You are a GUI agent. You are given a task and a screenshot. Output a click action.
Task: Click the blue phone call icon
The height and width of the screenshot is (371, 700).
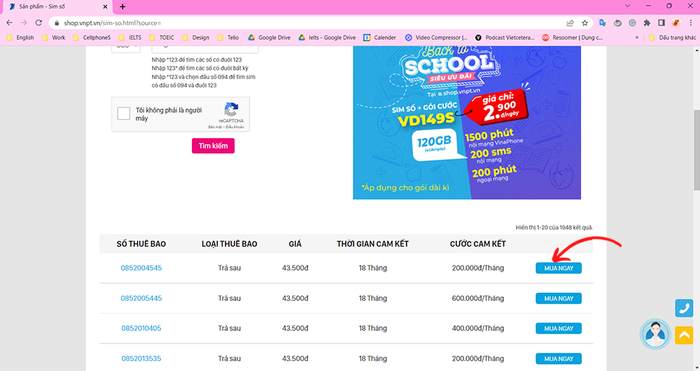[x=684, y=308]
